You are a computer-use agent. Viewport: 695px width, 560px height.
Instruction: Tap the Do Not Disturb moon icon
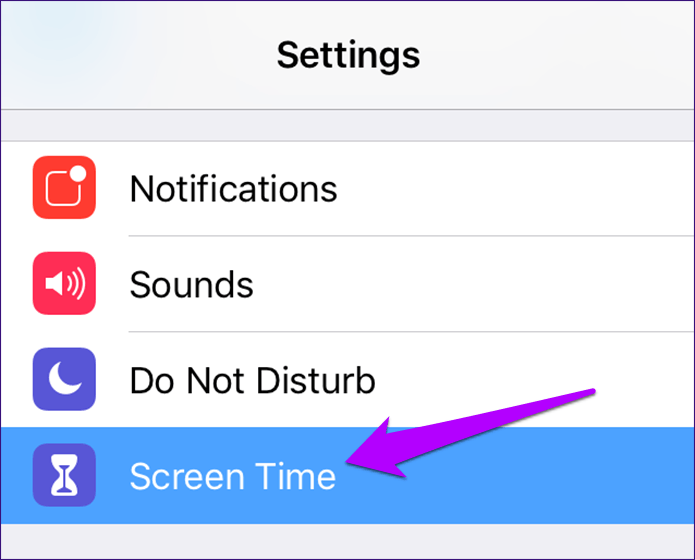pyautogui.click(x=64, y=379)
